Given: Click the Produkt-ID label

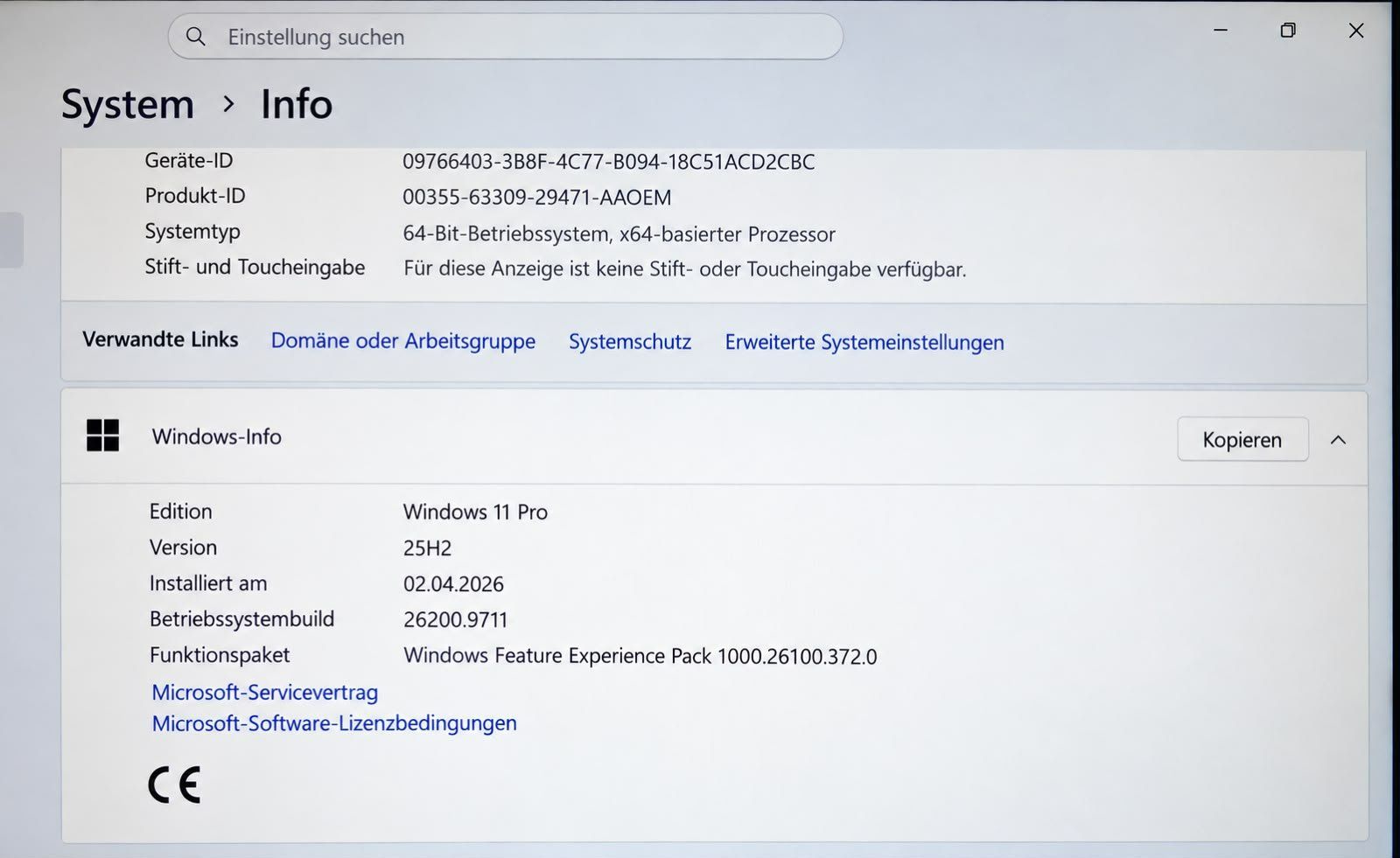Looking at the screenshot, I should pos(195,196).
